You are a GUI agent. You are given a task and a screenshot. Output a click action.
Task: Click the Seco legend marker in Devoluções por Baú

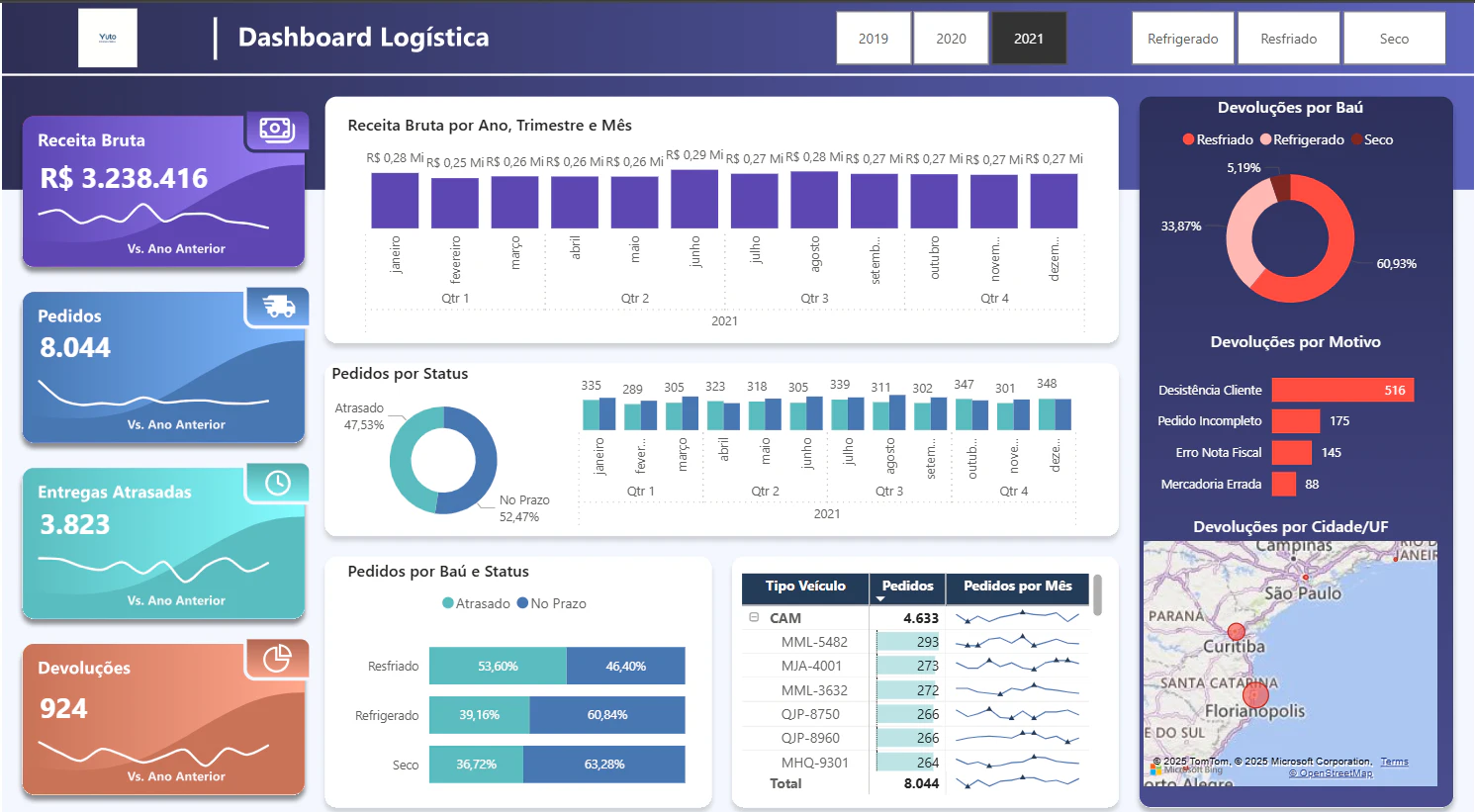(x=1356, y=139)
